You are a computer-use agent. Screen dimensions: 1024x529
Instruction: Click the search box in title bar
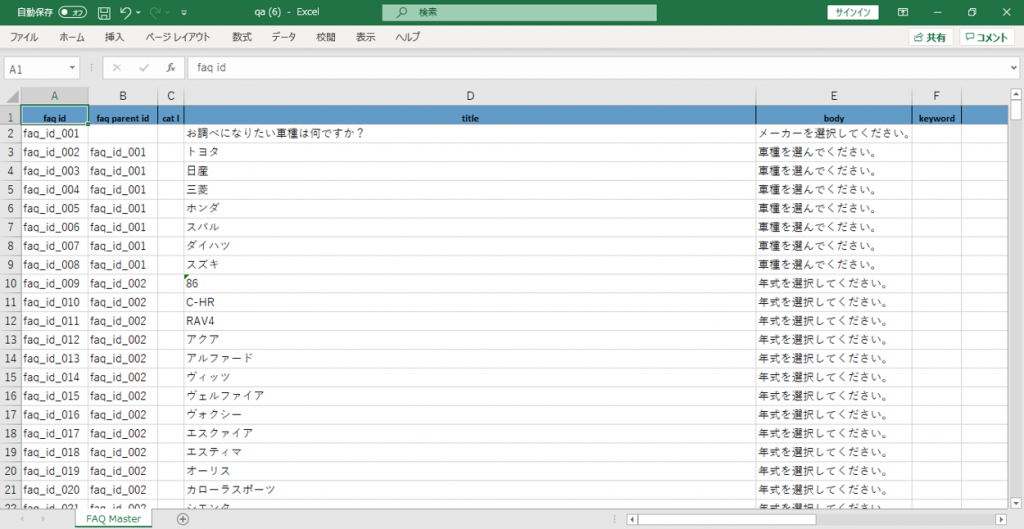click(519, 12)
